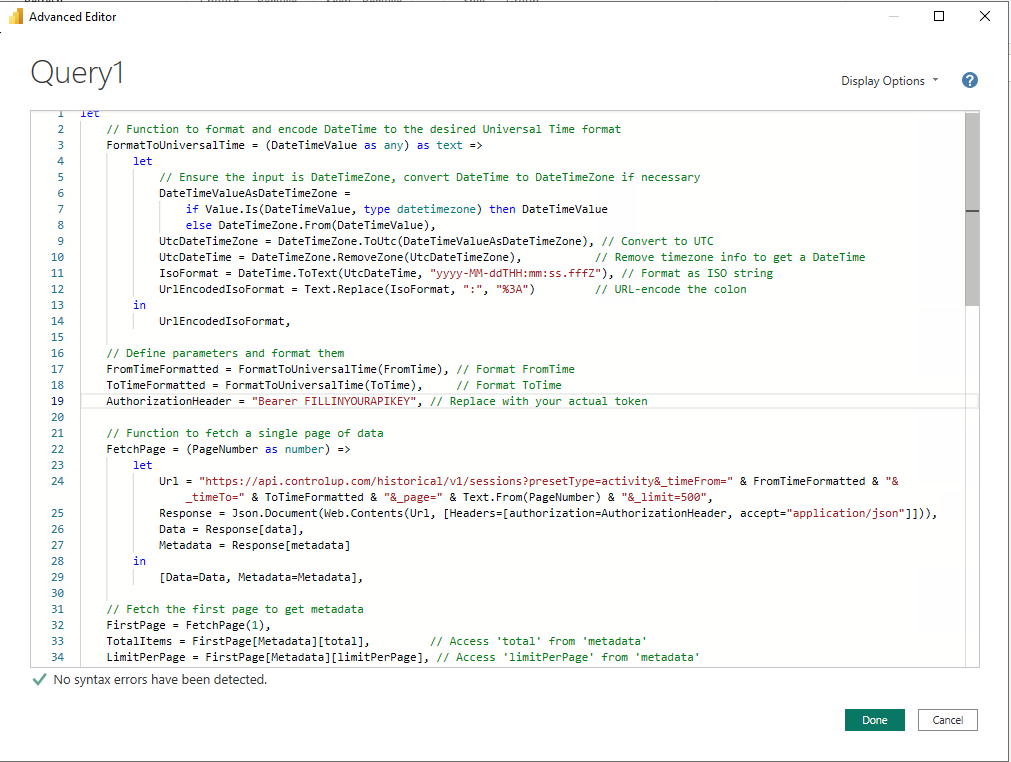
Task: Click "UtcDateTimeZone" variable on line 9
Action: (x=208, y=241)
